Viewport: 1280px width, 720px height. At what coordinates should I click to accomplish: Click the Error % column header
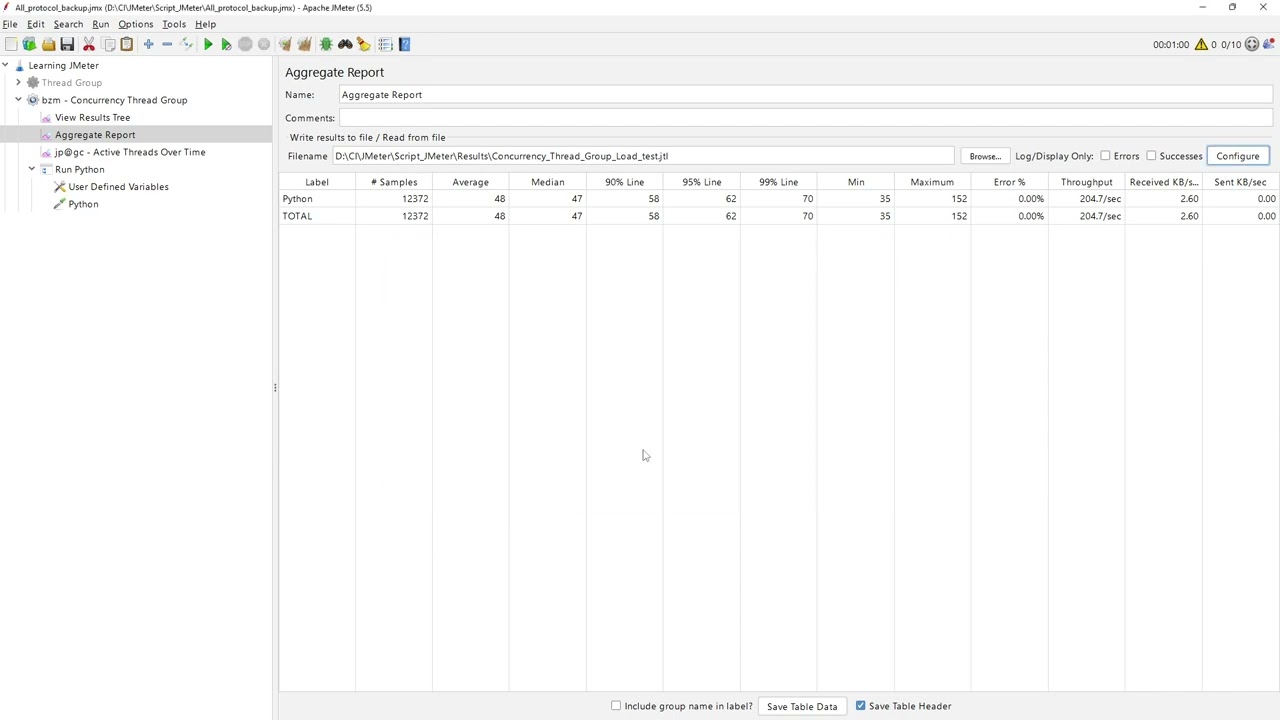click(x=1009, y=182)
